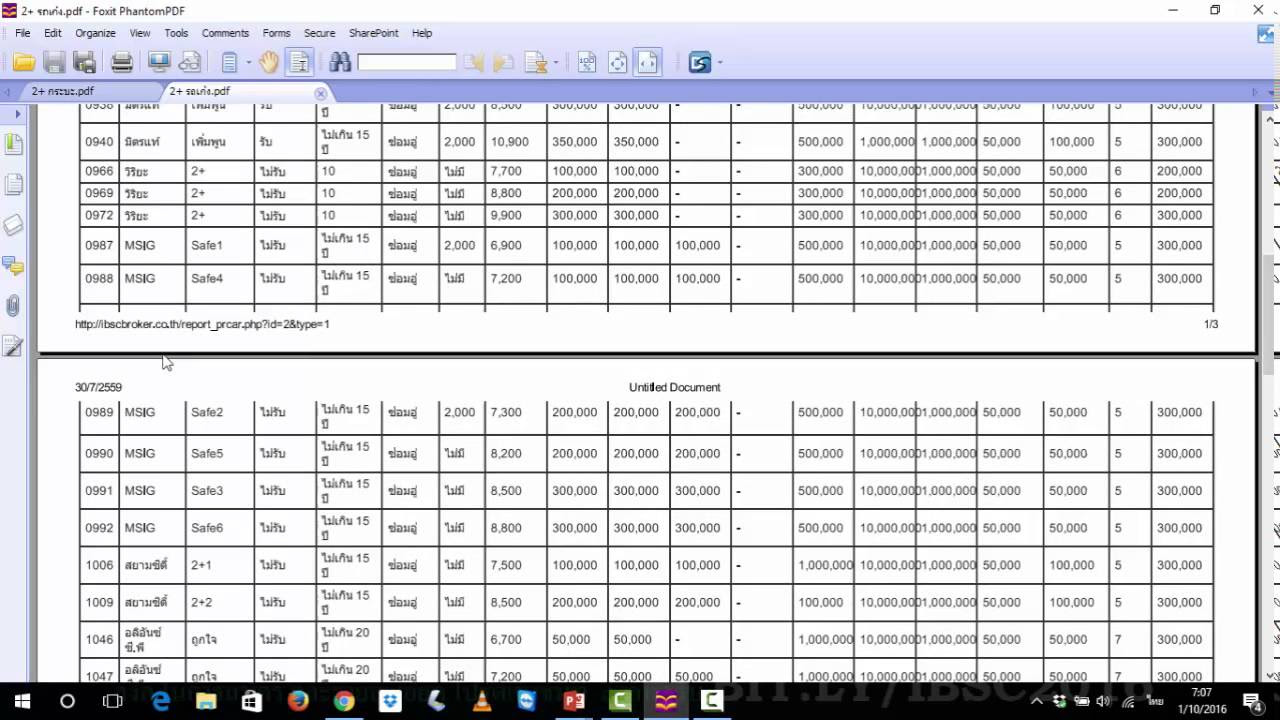Open the File menu
Screen dimensions: 1280x720
coord(22,33)
